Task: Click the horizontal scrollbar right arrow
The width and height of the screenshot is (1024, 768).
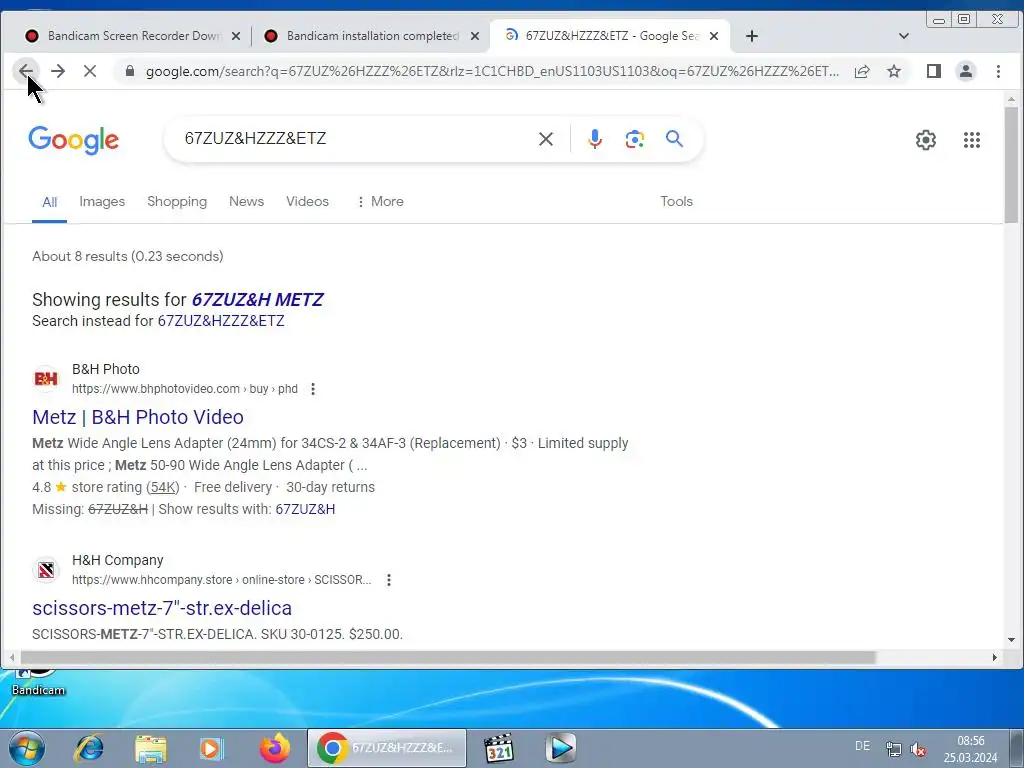Action: (x=995, y=657)
